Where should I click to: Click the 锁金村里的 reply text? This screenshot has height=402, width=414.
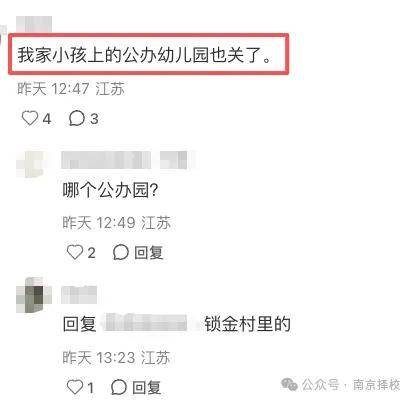point(247,323)
